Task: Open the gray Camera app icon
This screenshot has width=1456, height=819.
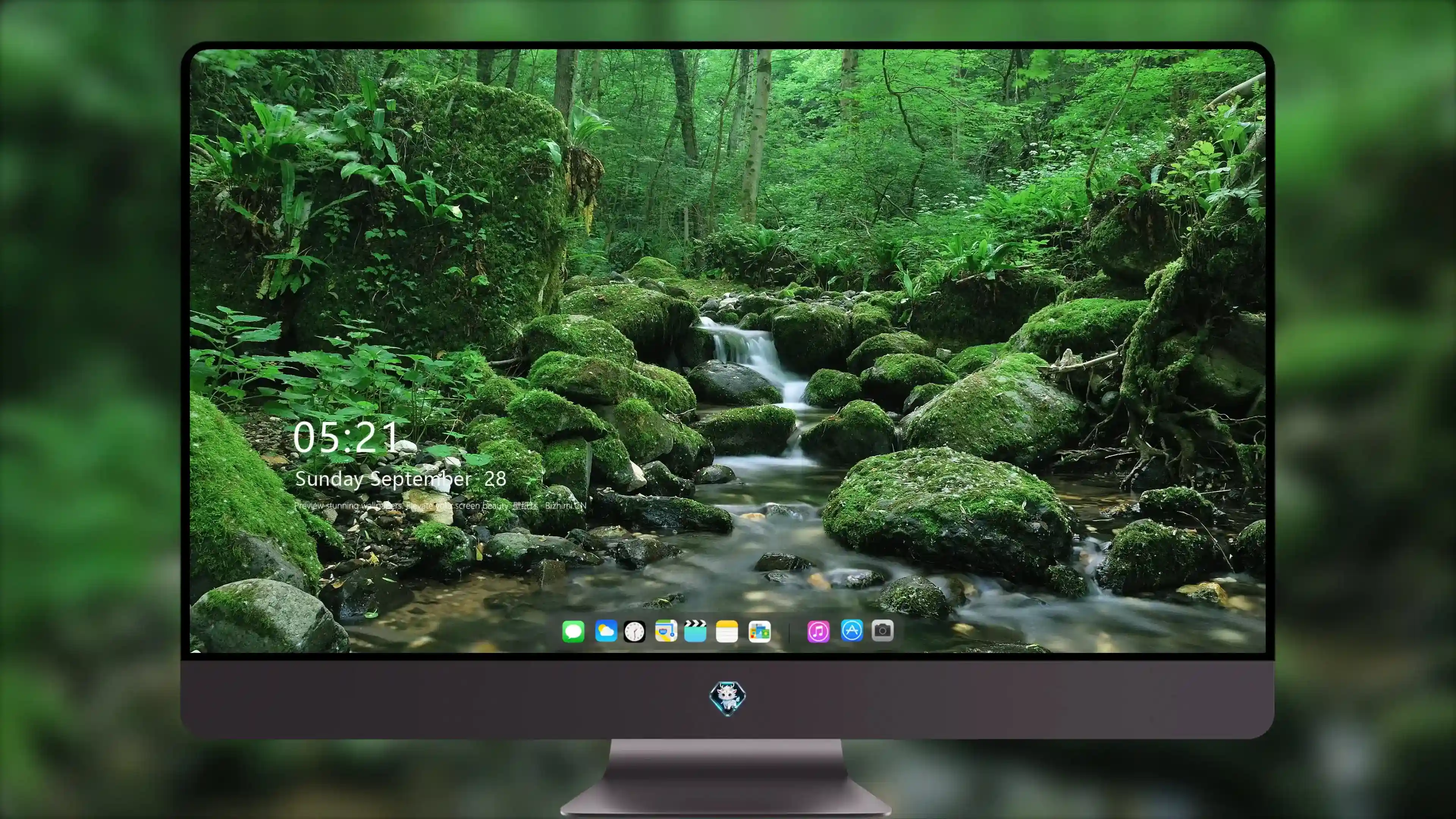Action: click(883, 630)
